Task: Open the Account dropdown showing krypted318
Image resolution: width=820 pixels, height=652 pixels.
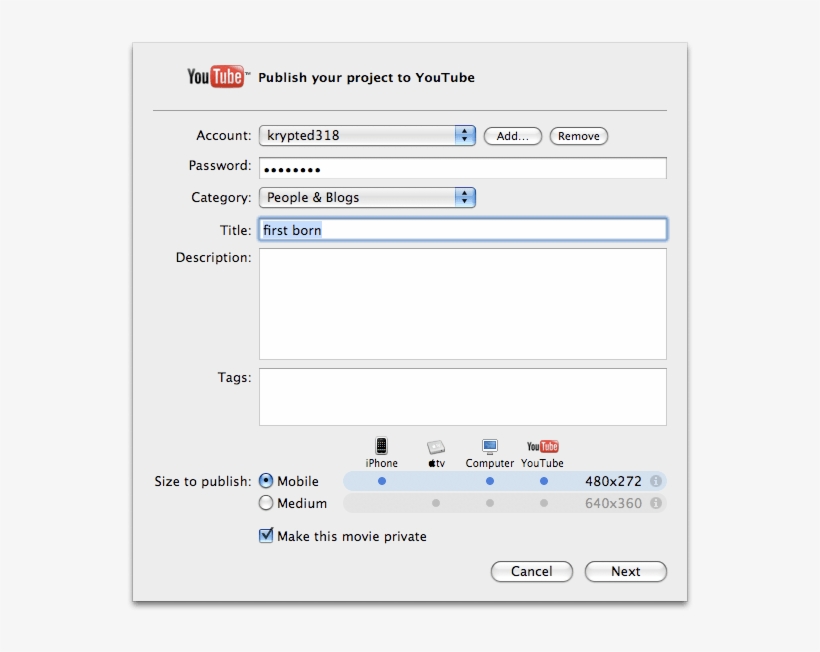Action: click(x=367, y=135)
